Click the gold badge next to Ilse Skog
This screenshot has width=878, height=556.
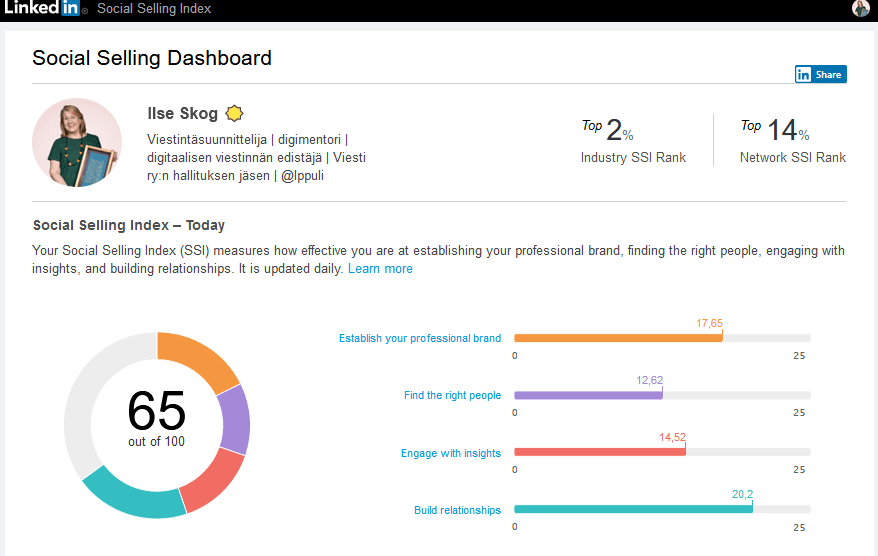235,114
